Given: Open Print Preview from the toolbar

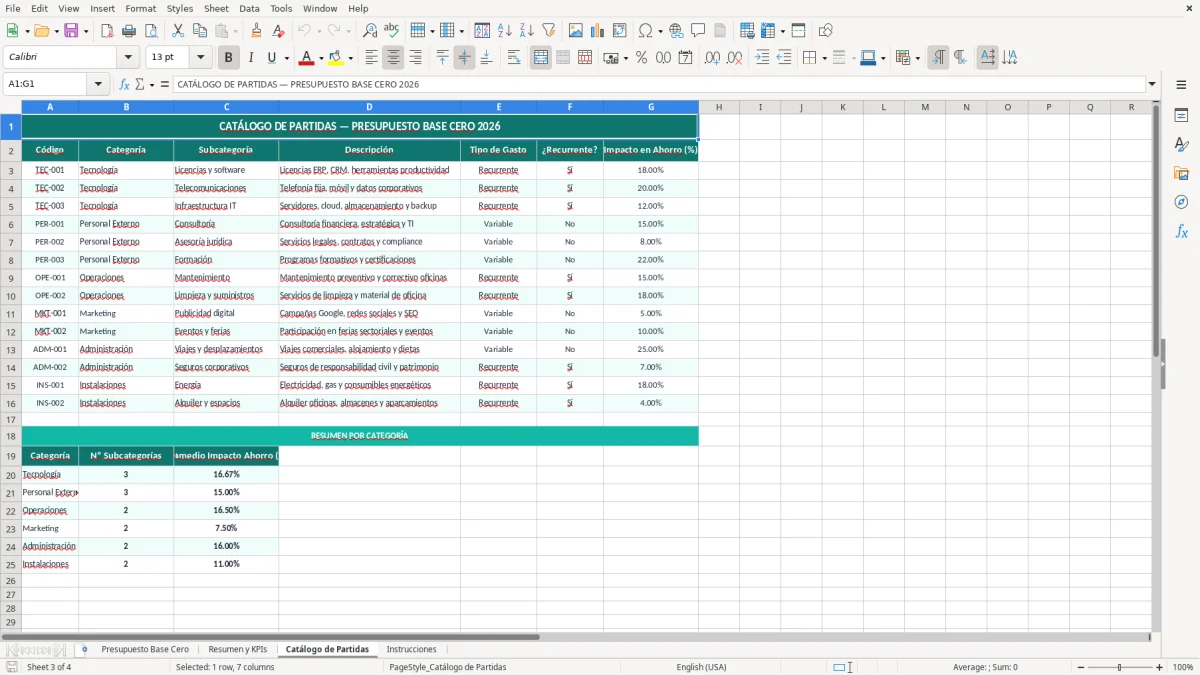Looking at the screenshot, I should pyautogui.click(x=151, y=31).
